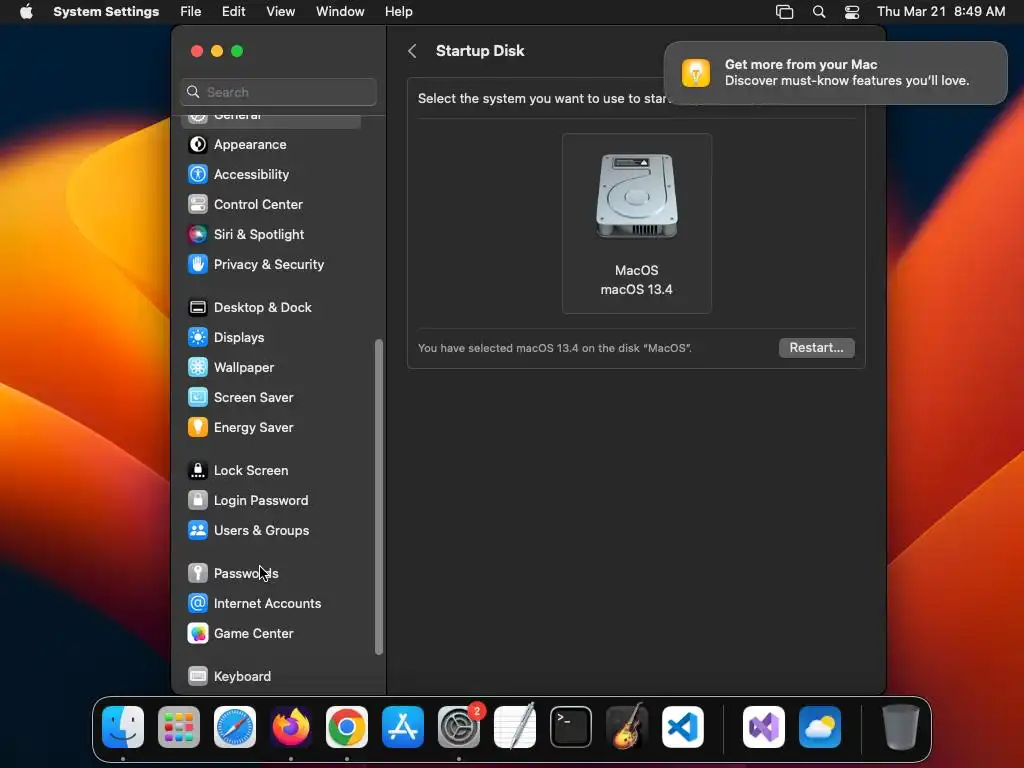Click the sidebar Search field
The image size is (1024, 768).
click(x=278, y=92)
